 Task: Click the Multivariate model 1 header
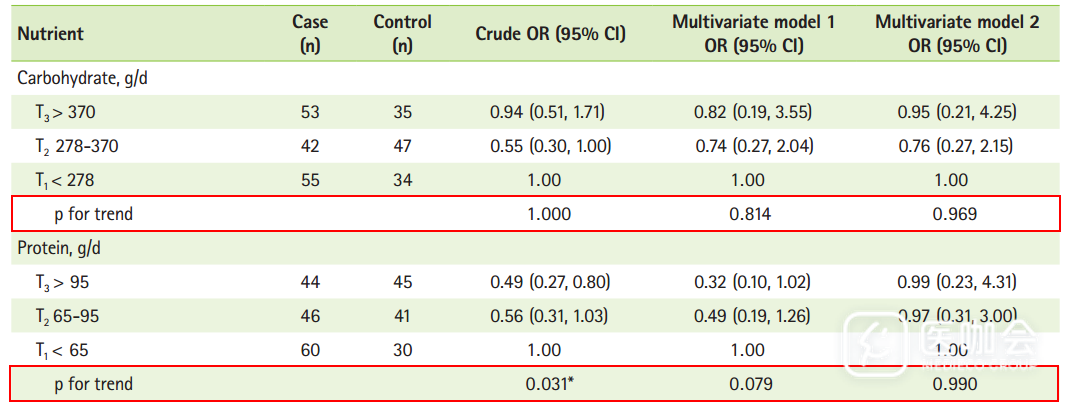click(x=753, y=33)
